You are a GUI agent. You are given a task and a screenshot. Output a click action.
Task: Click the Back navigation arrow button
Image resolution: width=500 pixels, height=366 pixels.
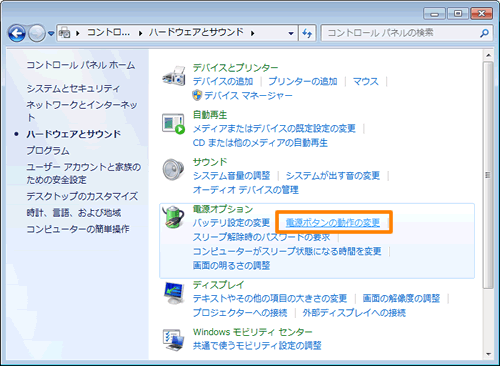pos(17,33)
